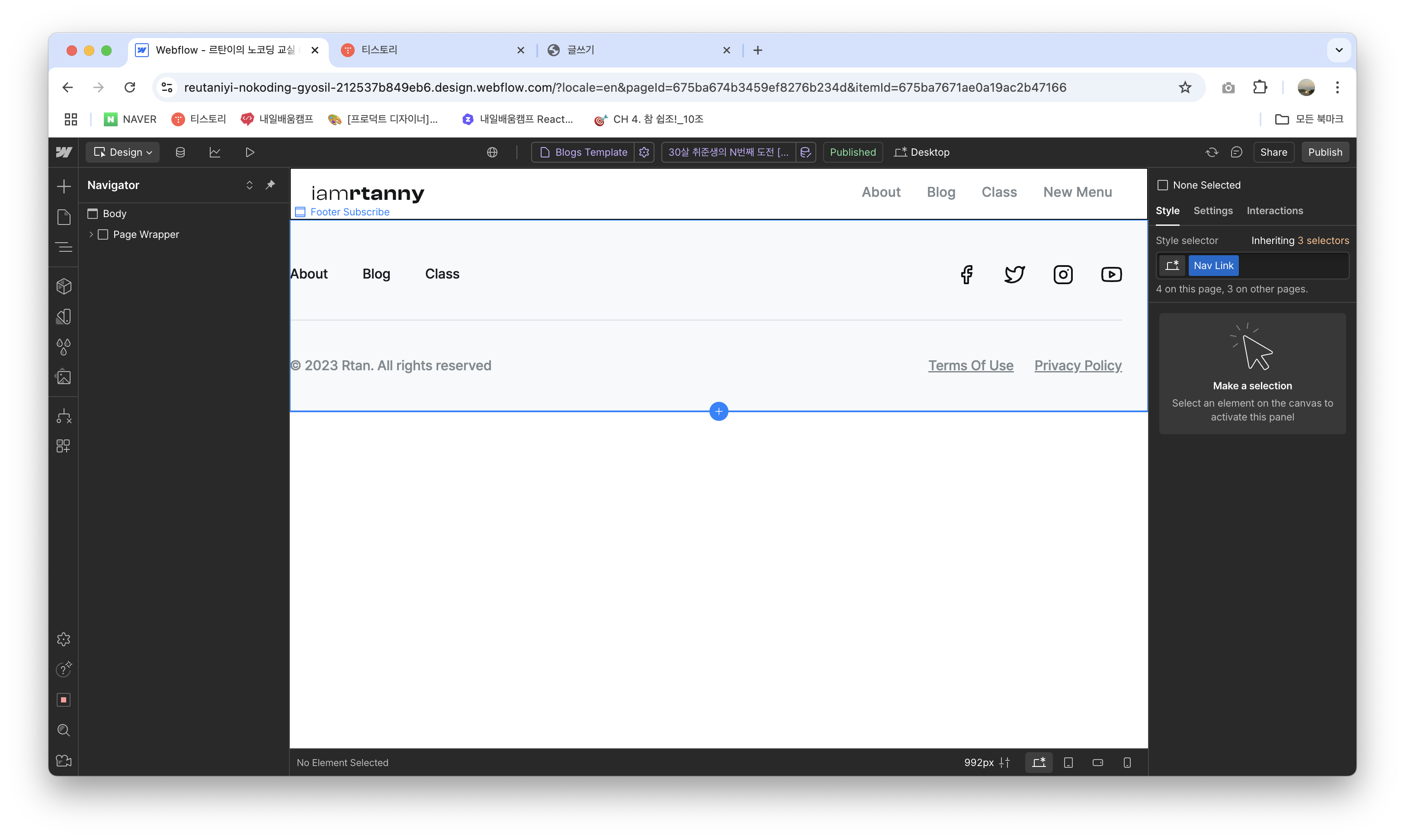Click the blue add-section plus button
1405x840 pixels.
[719, 411]
